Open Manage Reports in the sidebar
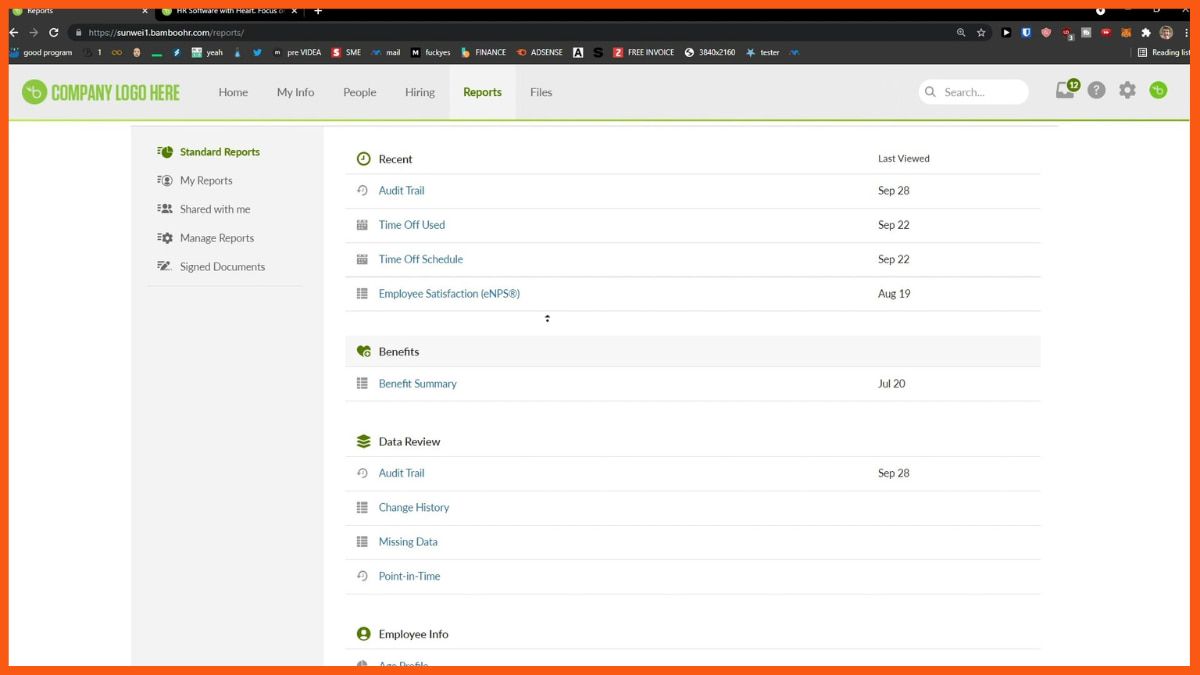This screenshot has width=1200, height=675. coord(217,238)
